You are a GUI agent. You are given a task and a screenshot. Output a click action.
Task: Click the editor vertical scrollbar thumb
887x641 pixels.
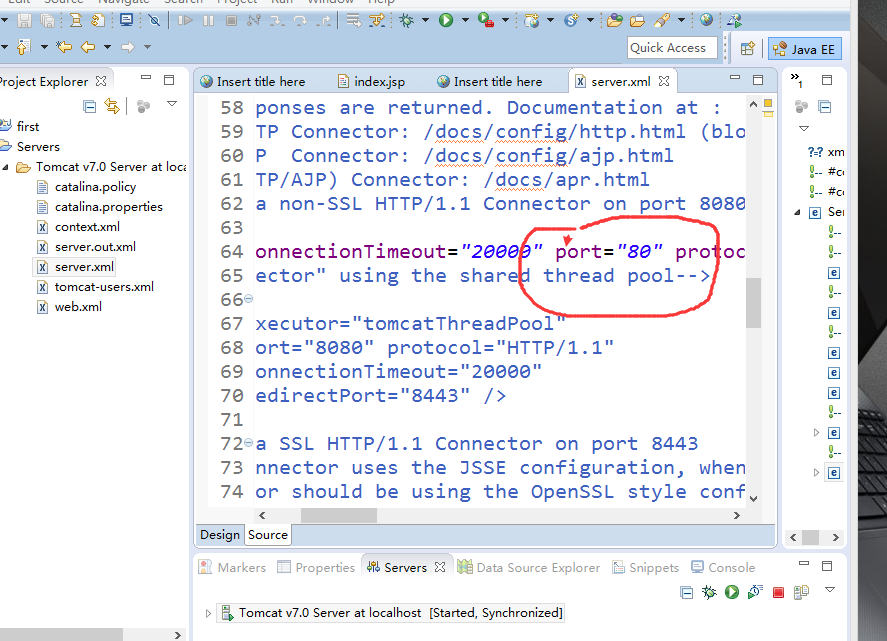tap(753, 303)
